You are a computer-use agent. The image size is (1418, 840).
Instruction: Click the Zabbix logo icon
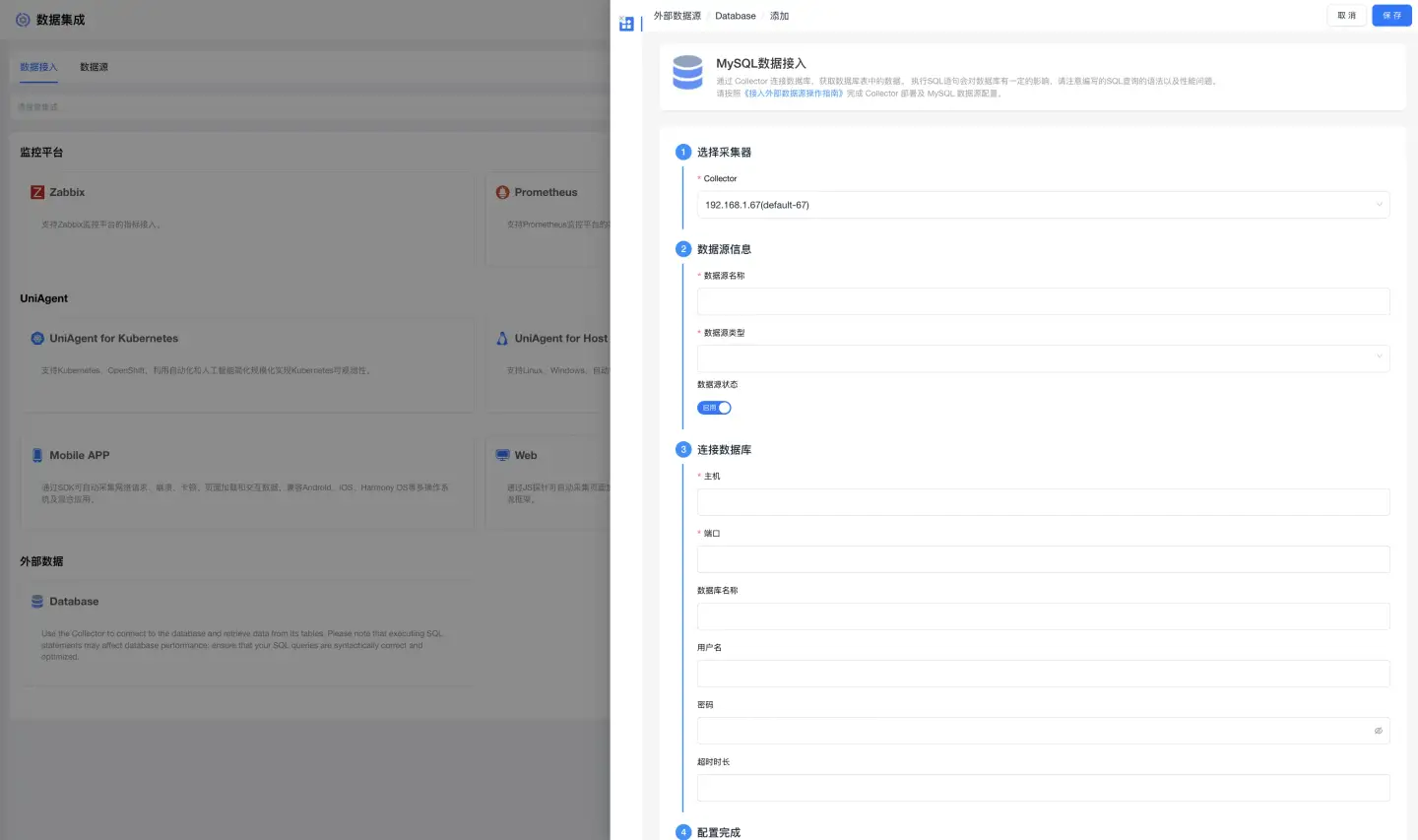pyautogui.click(x=37, y=192)
